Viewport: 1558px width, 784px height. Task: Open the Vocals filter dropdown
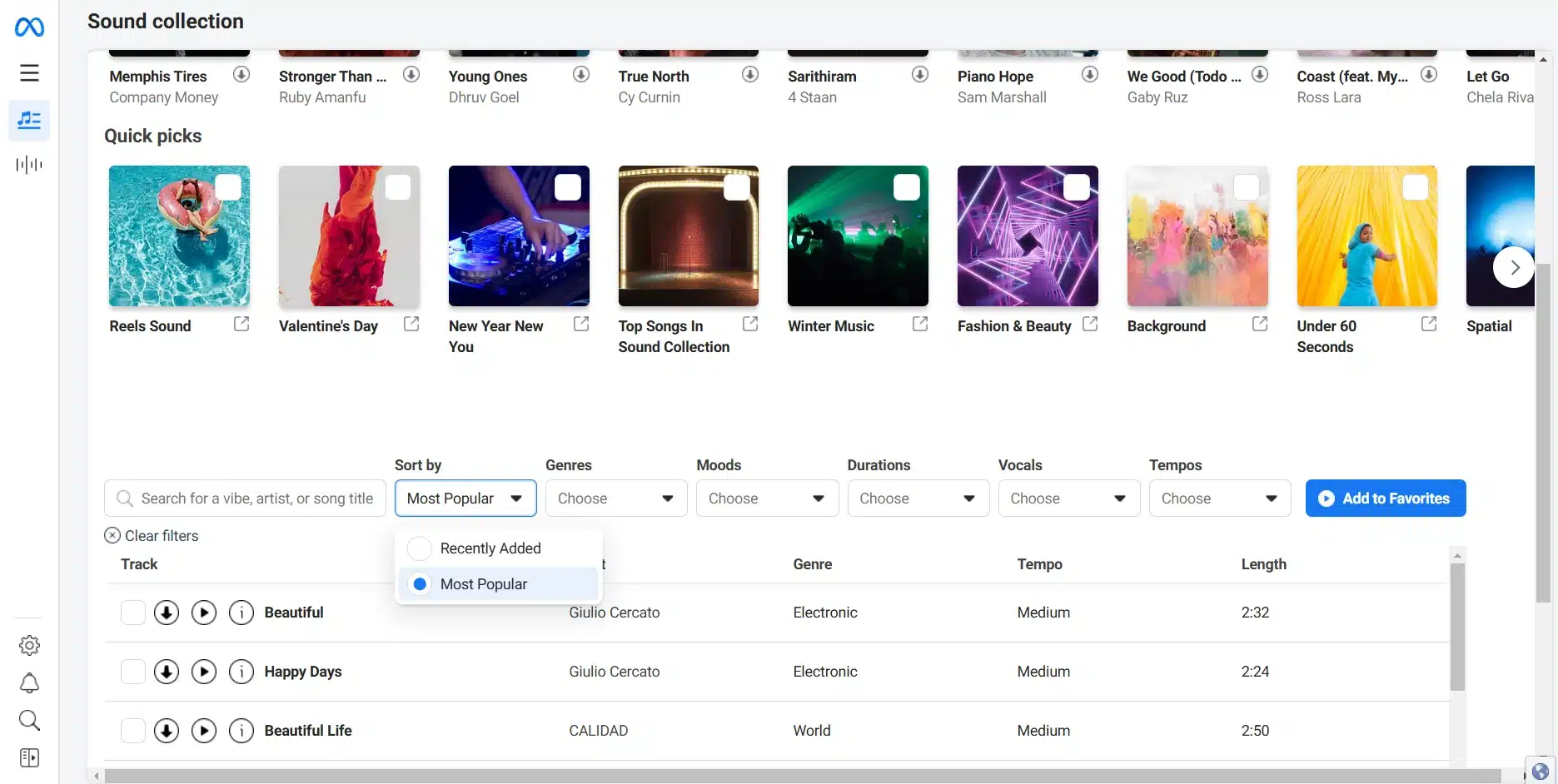pyautogui.click(x=1069, y=499)
